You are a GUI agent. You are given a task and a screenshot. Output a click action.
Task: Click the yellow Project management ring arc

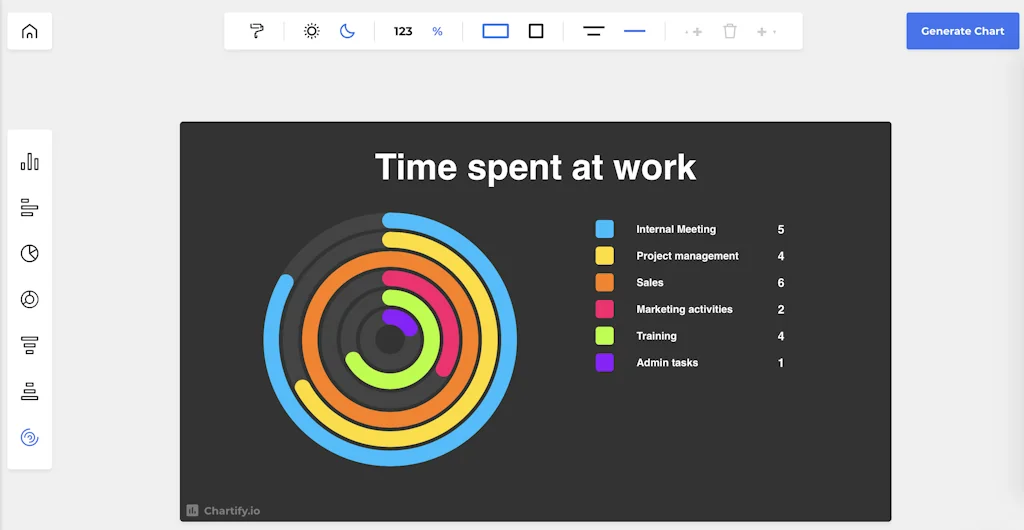coord(489,339)
